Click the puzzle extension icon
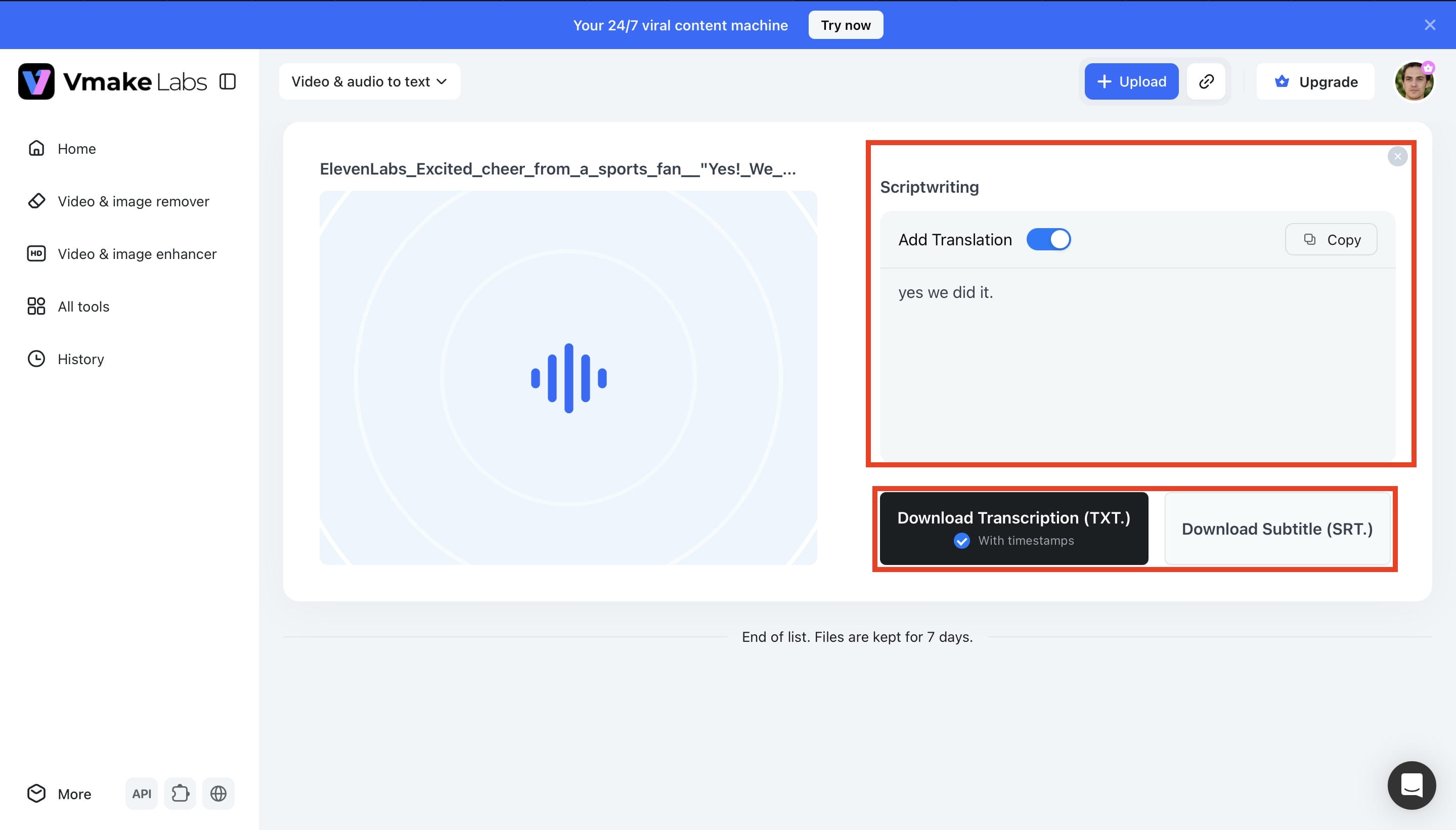The image size is (1456, 830). [180, 794]
